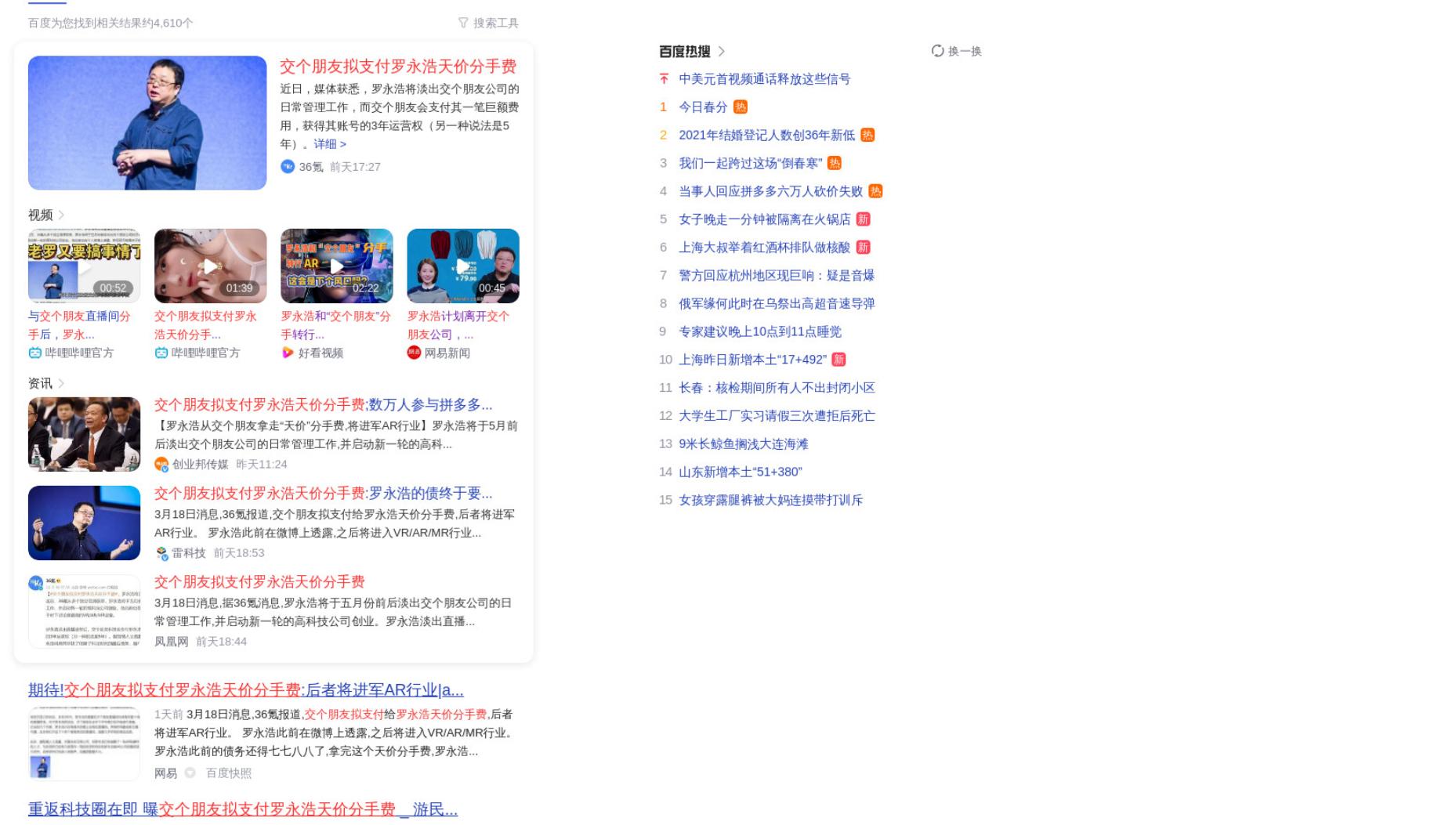
Task: Open the 百度热搜 chevron arrow
Action: [721, 52]
